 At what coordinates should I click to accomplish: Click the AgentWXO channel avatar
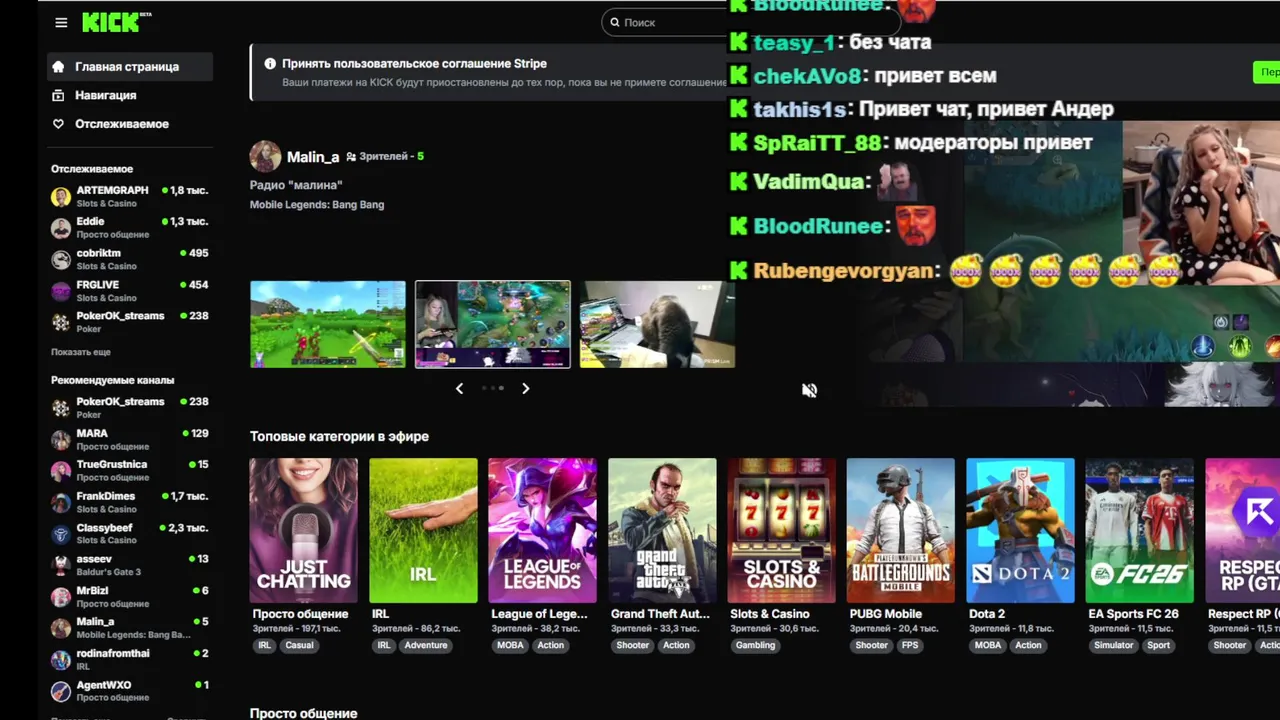[x=61, y=691]
